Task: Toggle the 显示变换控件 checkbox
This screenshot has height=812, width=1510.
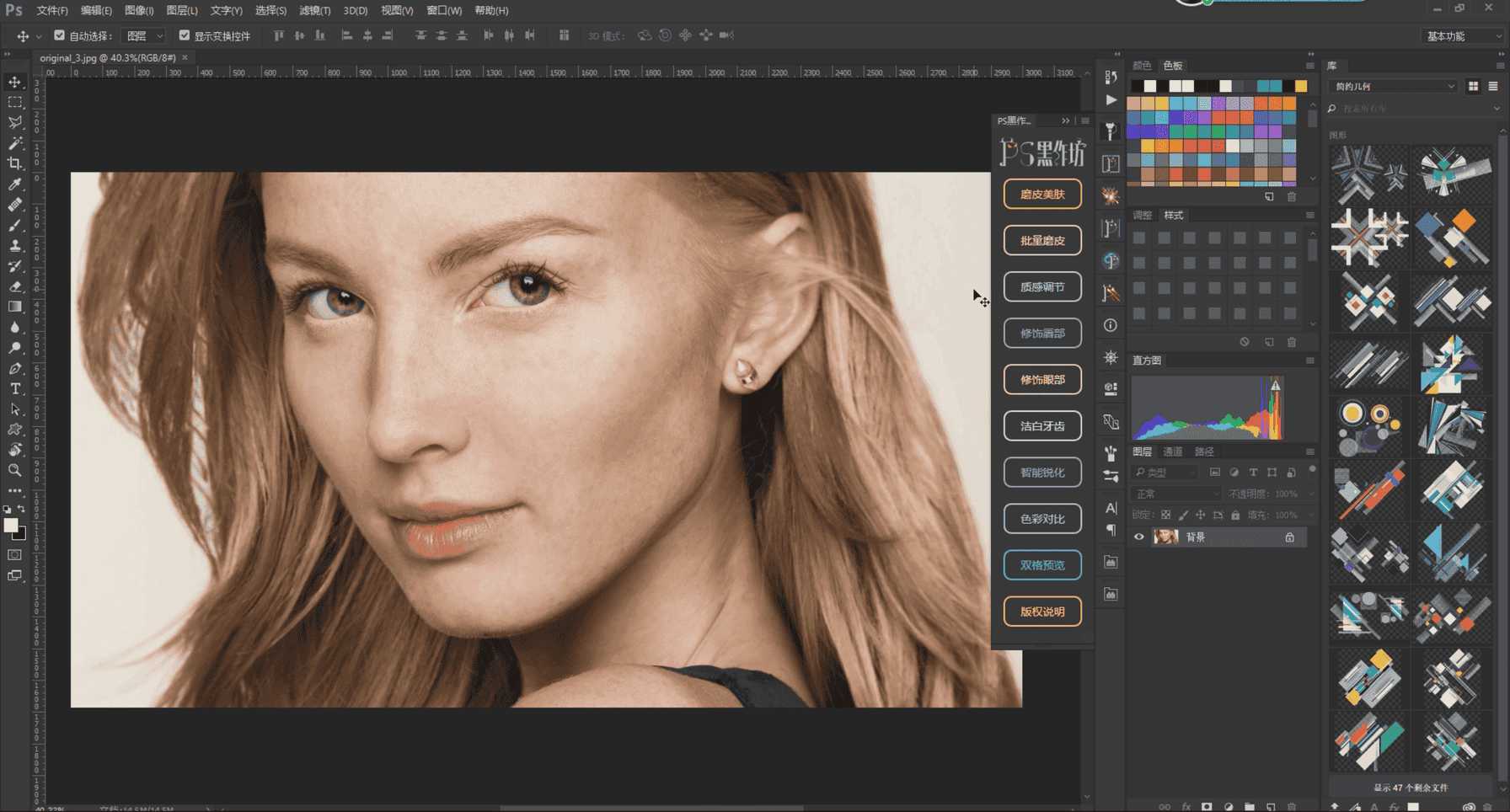Action: (x=185, y=35)
